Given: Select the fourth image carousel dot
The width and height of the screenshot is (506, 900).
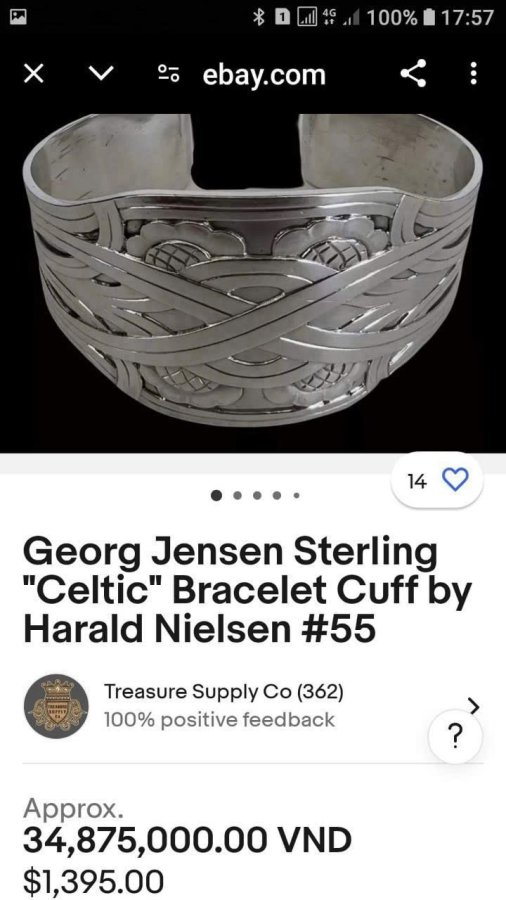Looking at the screenshot, I should point(277,495).
